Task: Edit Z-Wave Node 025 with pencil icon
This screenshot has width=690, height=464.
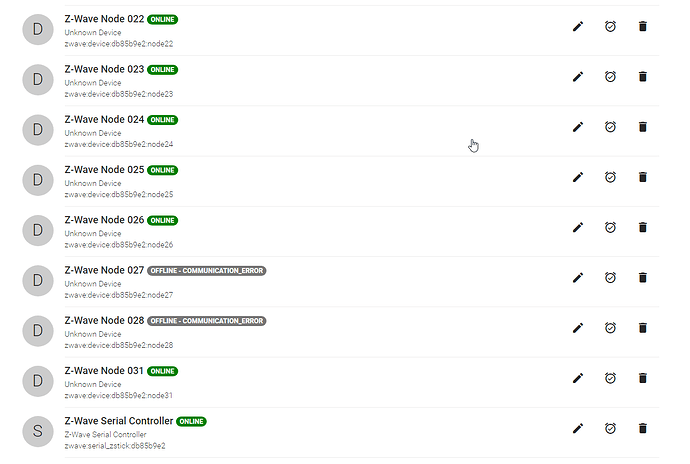Action: coord(578,177)
